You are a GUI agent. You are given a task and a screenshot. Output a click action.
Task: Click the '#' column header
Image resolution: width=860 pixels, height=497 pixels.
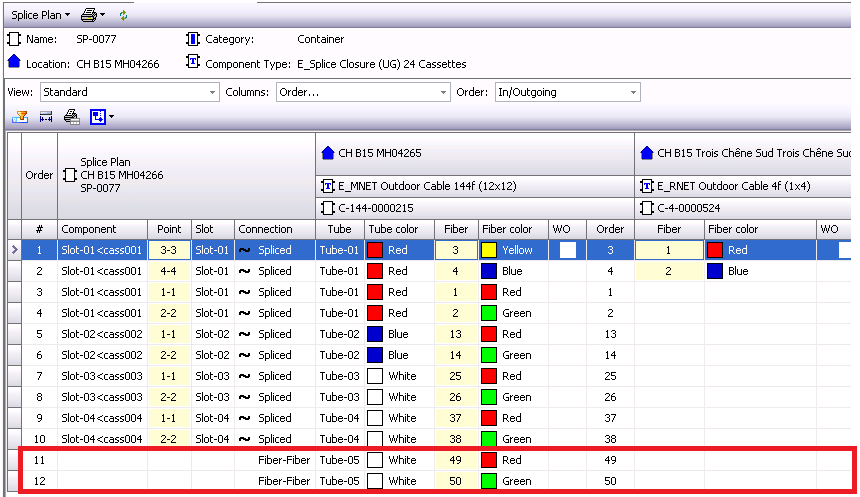[x=39, y=229]
